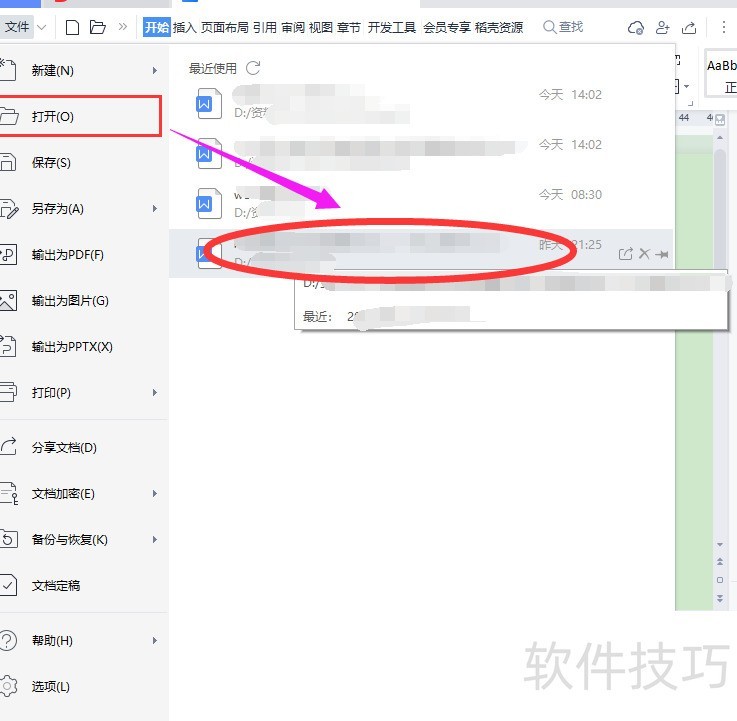Choose 输出为PPTX(X) menu entry
Image resolution: width=737 pixels, height=721 pixels.
84,347
